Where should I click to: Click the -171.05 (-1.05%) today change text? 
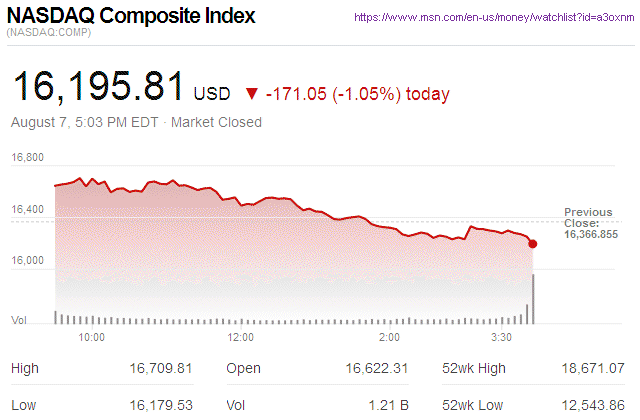(358, 94)
